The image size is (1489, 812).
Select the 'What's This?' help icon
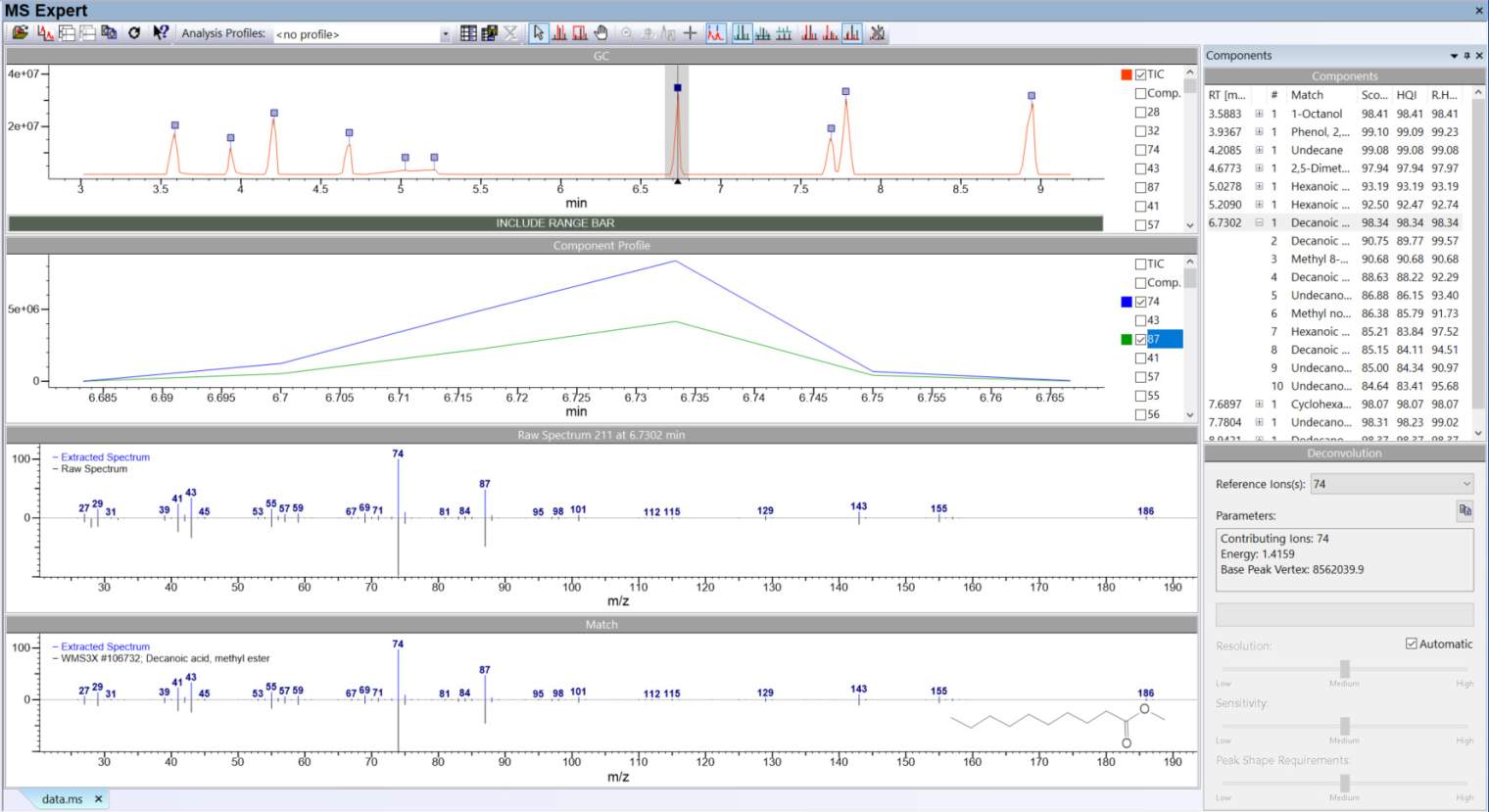[x=160, y=32]
